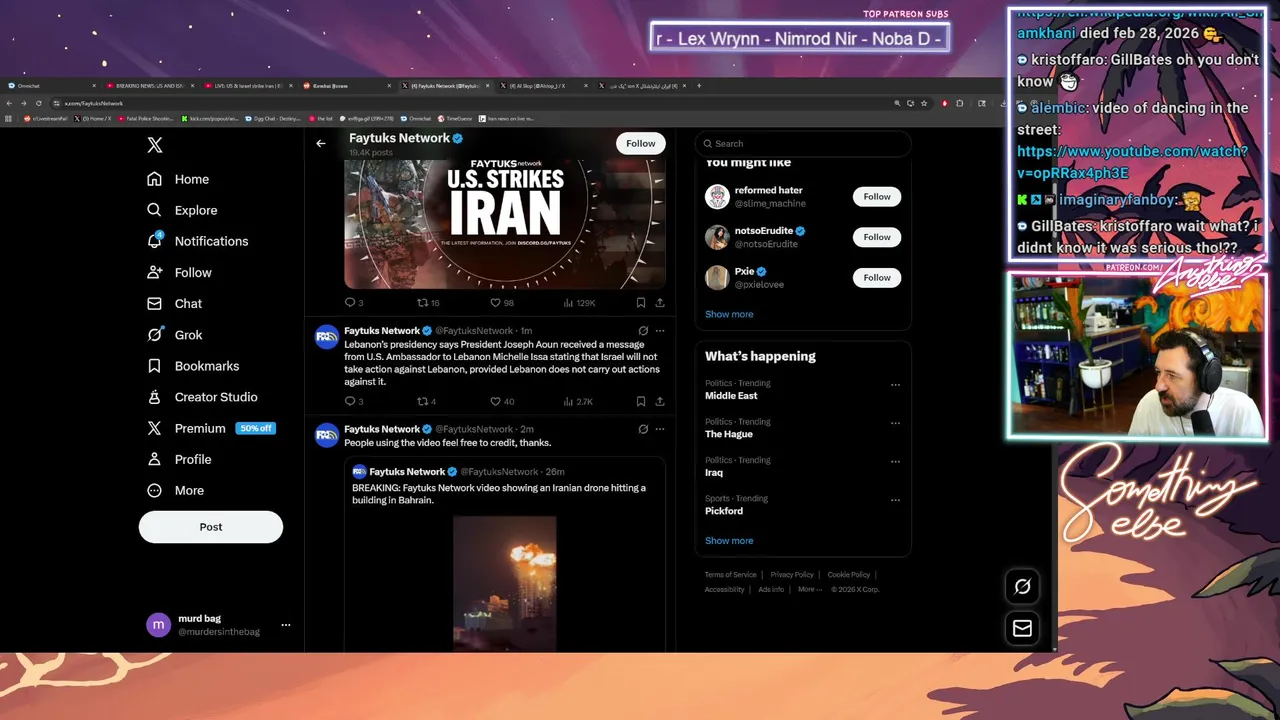View analytics of the 129K views post
This screenshot has width=1280, height=720.
(578, 302)
